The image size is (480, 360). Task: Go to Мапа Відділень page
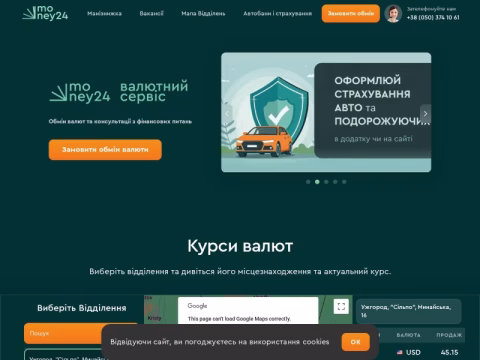pyautogui.click(x=203, y=14)
